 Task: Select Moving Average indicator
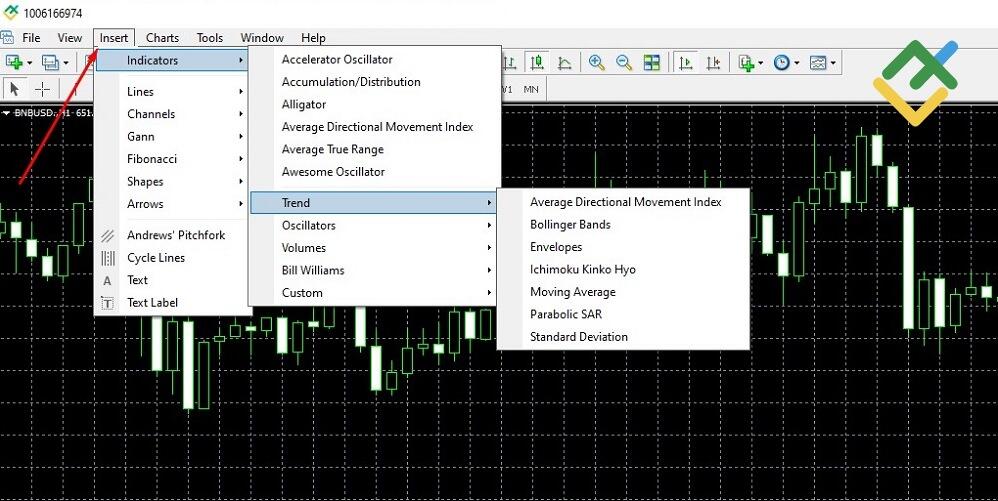point(572,292)
